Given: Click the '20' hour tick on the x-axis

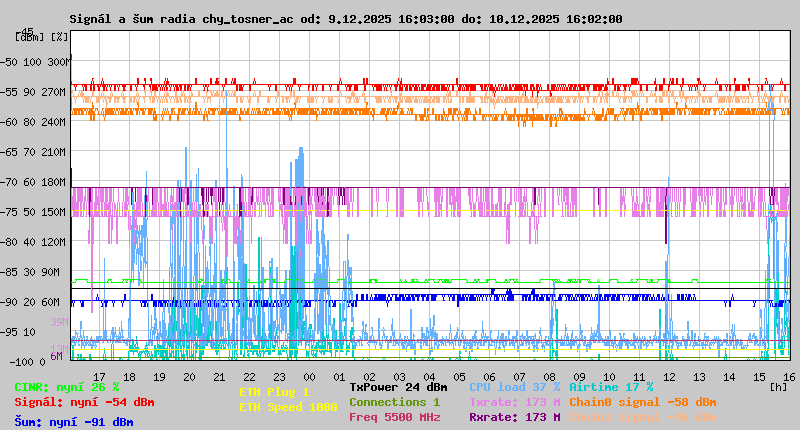Looking at the screenshot, I should (x=189, y=377).
